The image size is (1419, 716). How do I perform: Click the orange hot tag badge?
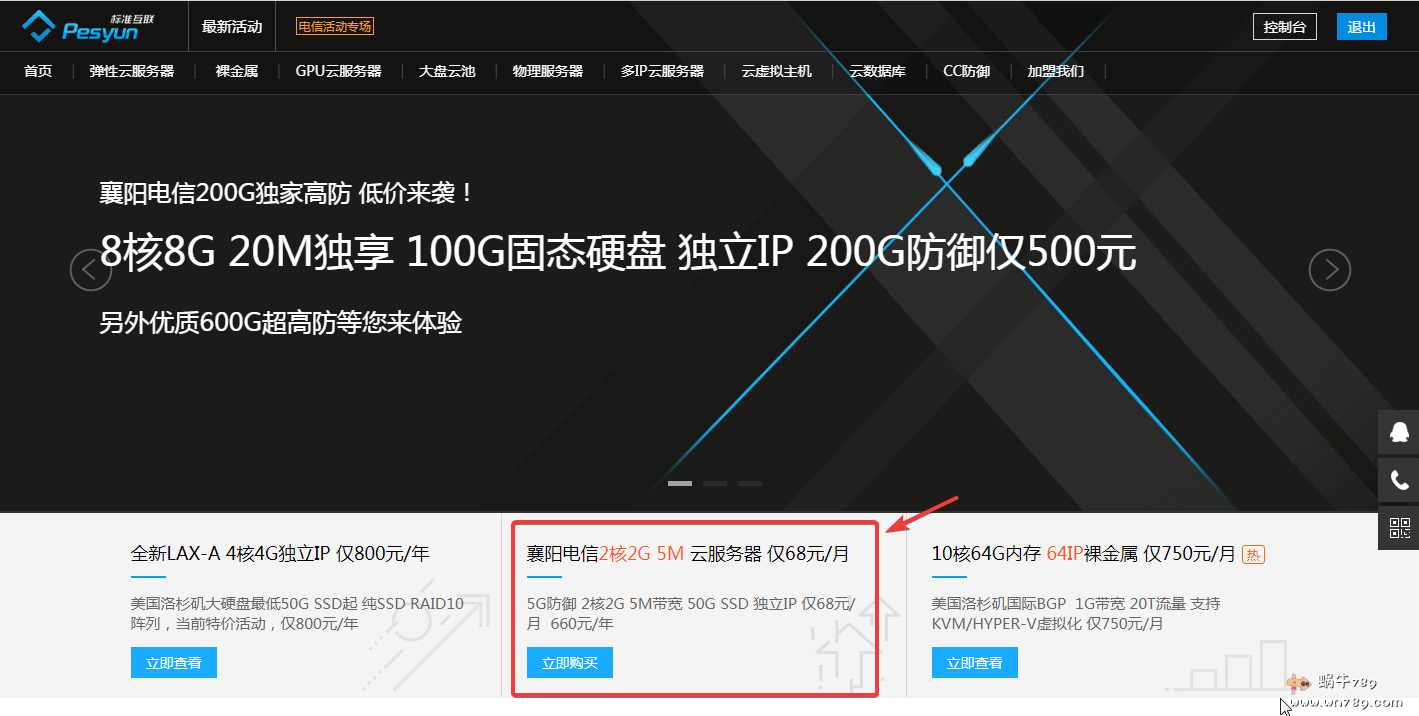(1253, 554)
